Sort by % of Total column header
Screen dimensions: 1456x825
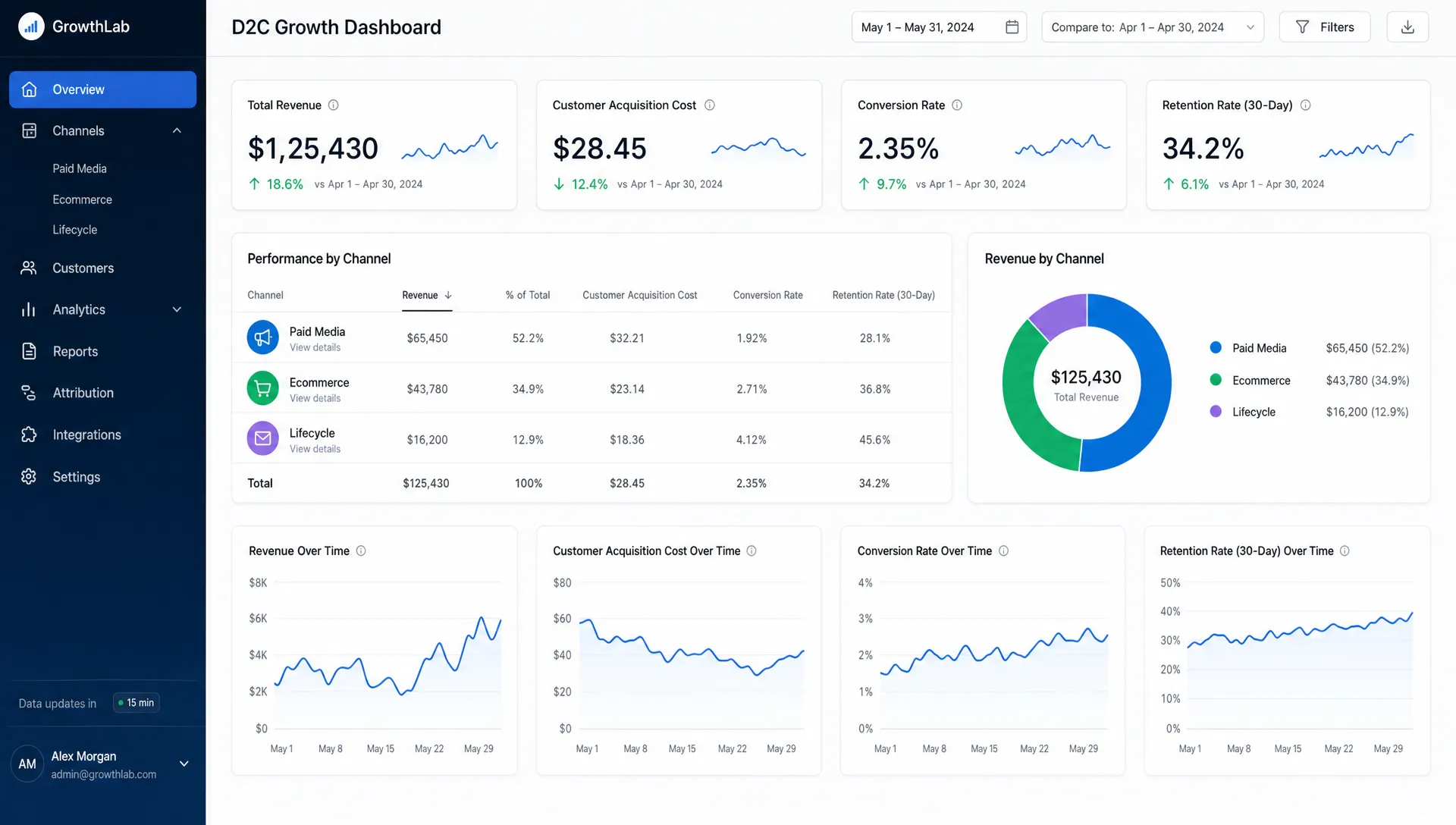coord(528,295)
